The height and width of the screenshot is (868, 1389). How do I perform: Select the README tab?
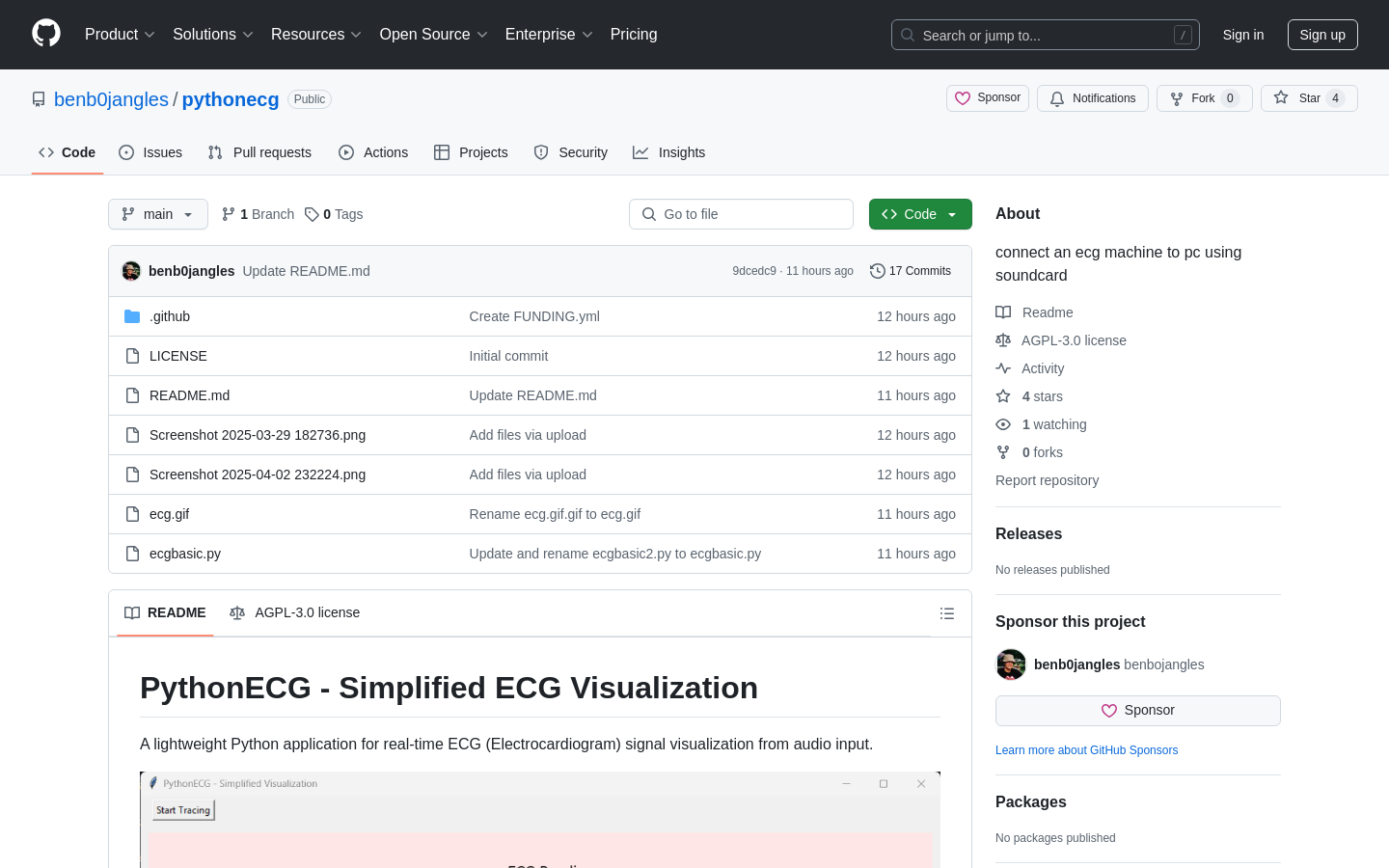point(165,613)
